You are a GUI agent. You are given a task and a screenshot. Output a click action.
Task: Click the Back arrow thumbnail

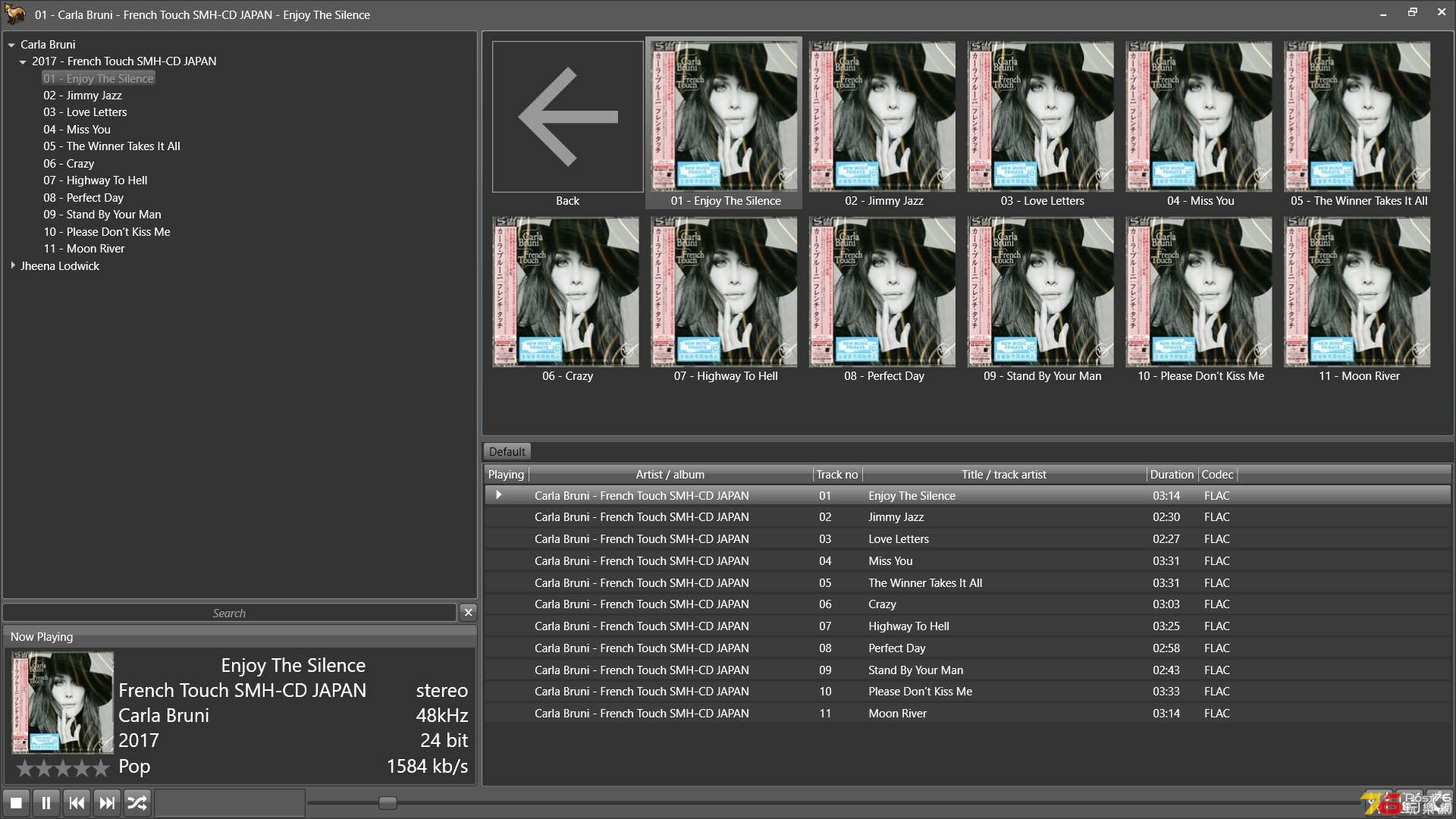[x=567, y=117]
